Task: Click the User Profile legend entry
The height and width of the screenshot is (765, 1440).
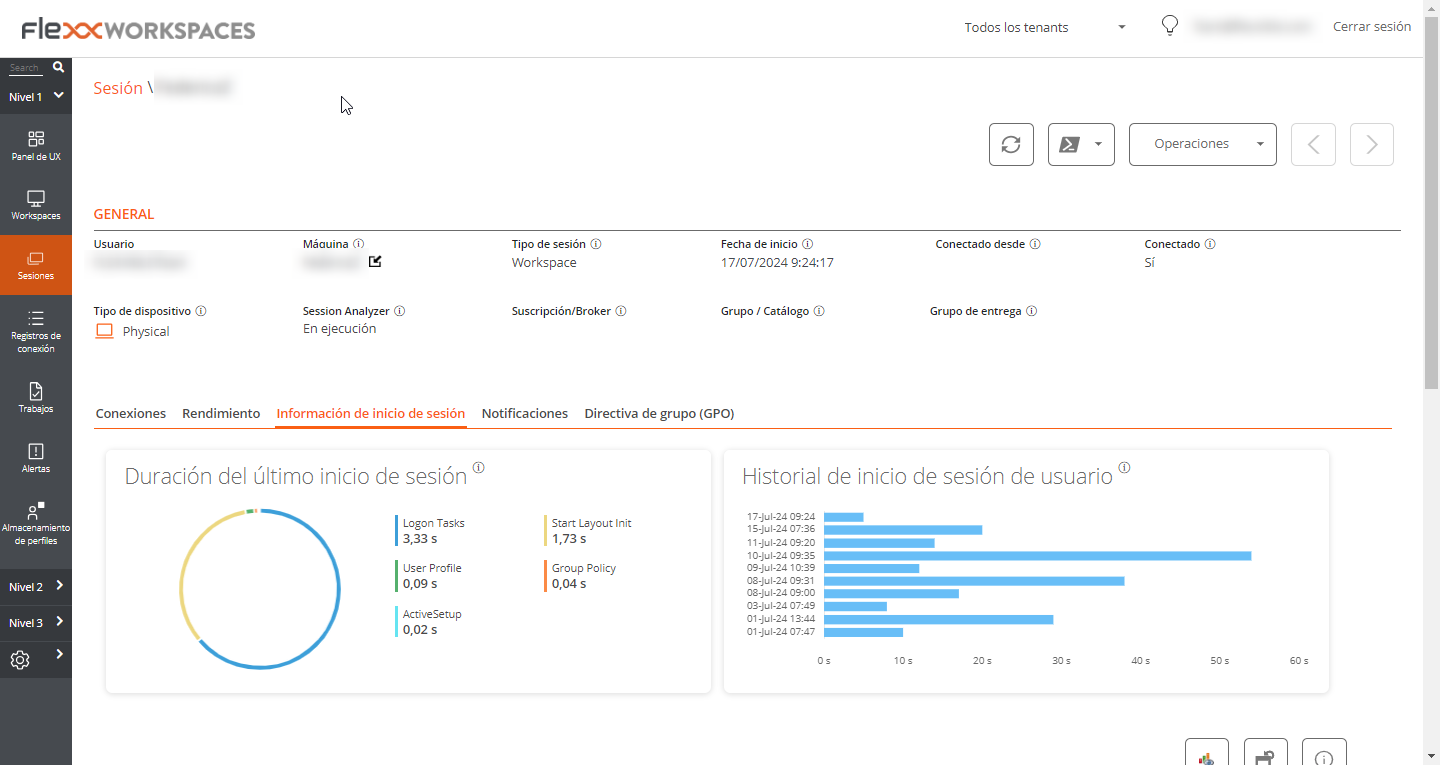Action: (x=431, y=576)
